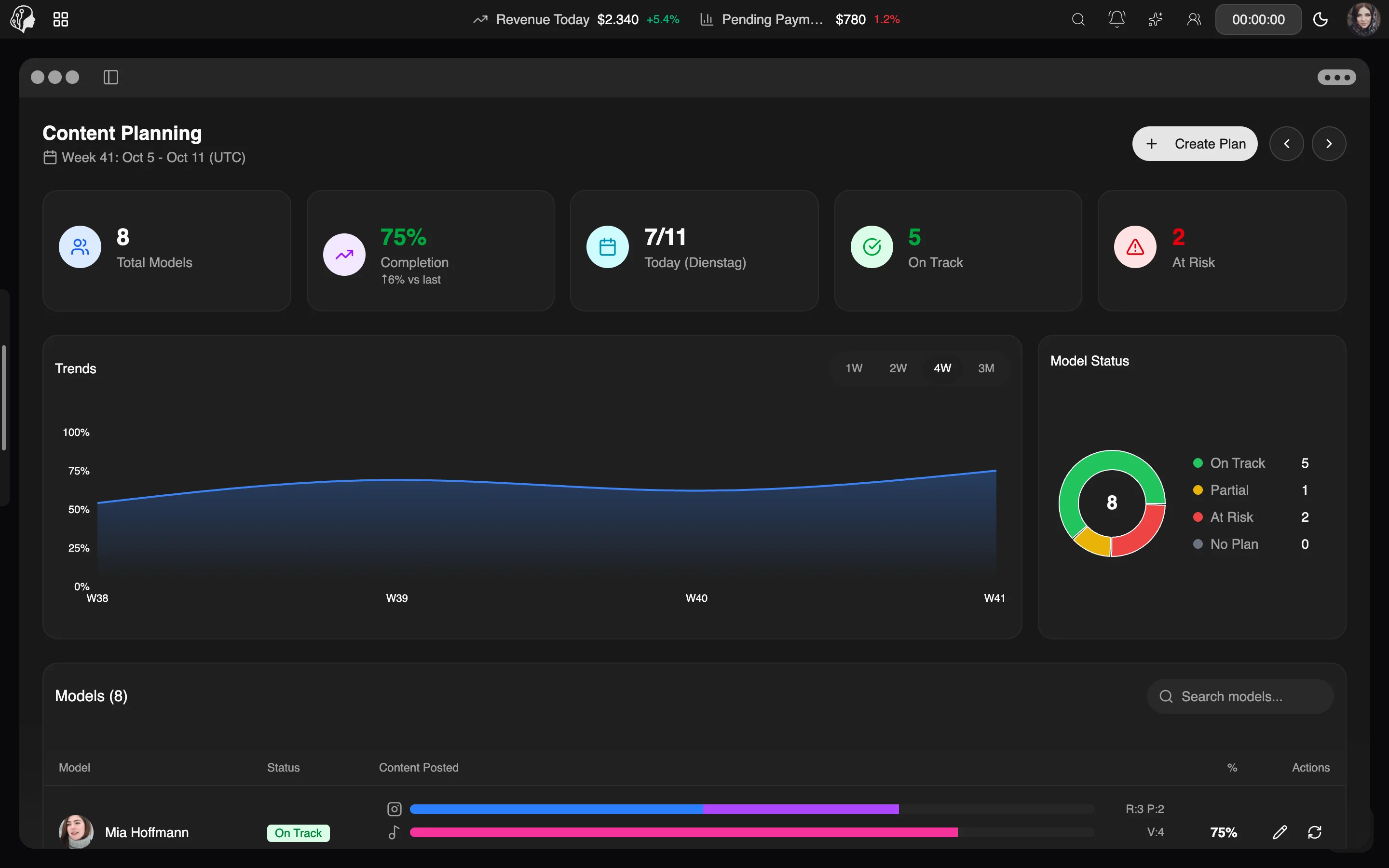Screen dimensions: 1389x868
Task: Click the Status column header
Action: (x=283, y=768)
